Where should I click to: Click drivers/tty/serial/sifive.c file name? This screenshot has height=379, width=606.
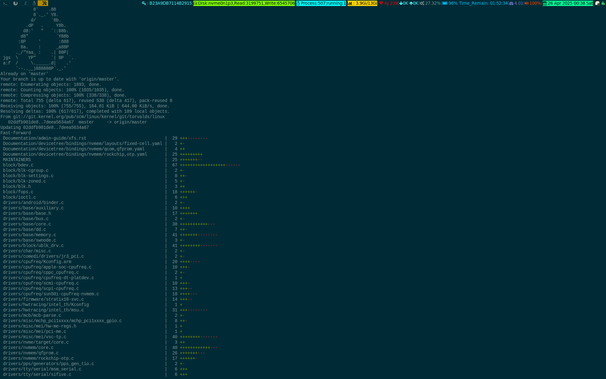point(37,375)
